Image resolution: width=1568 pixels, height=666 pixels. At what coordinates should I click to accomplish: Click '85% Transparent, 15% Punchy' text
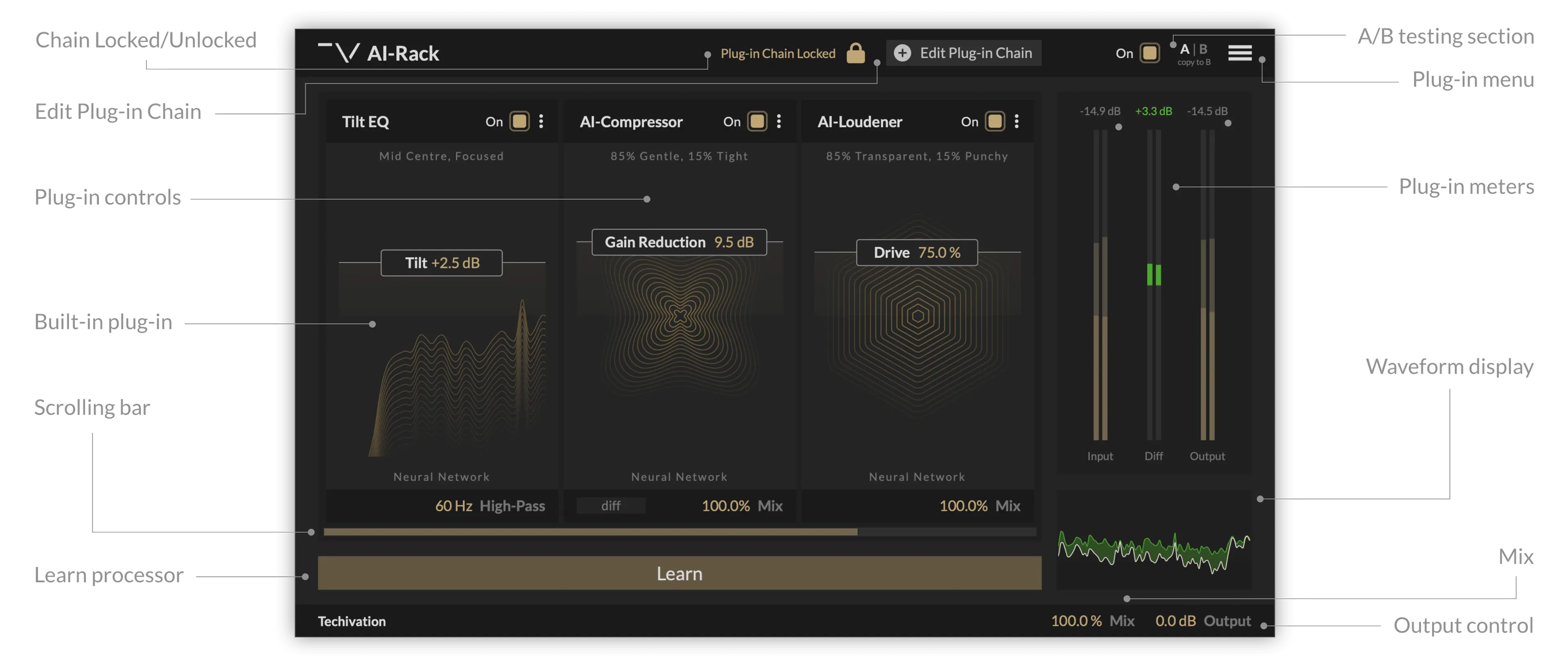coord(917,156)
